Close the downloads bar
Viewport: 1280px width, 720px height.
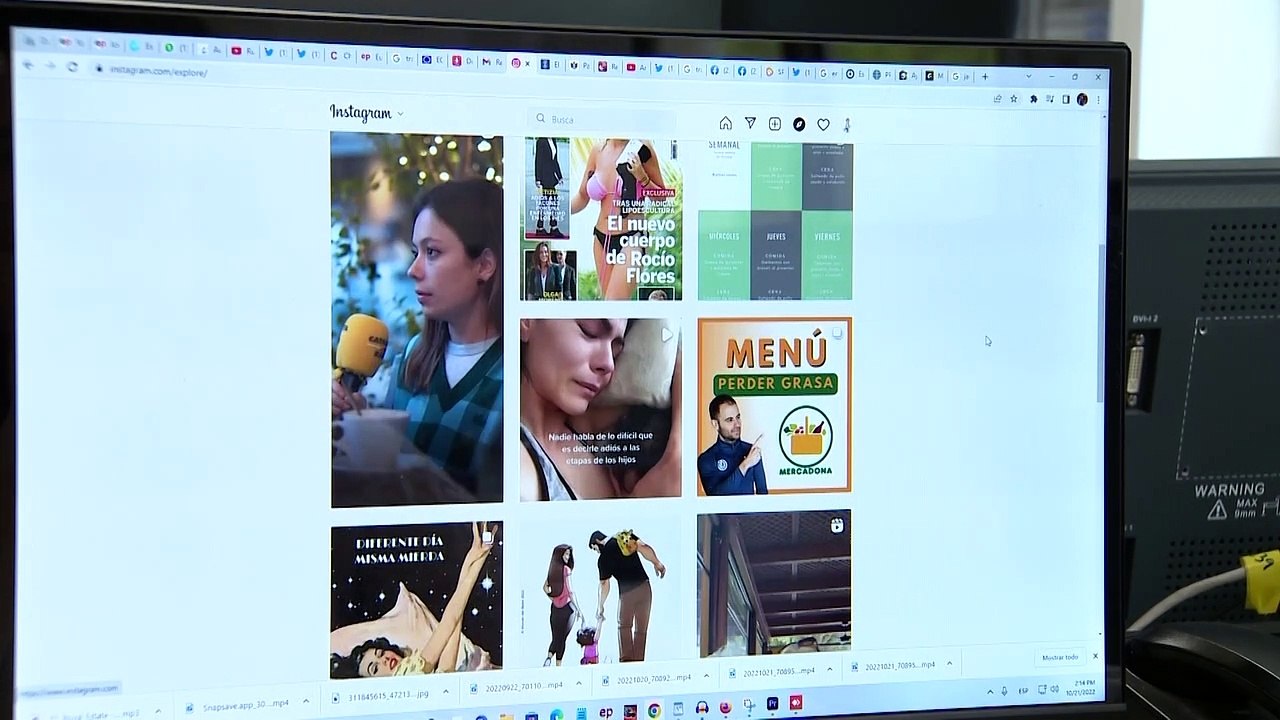click(x=1095, y=656)
